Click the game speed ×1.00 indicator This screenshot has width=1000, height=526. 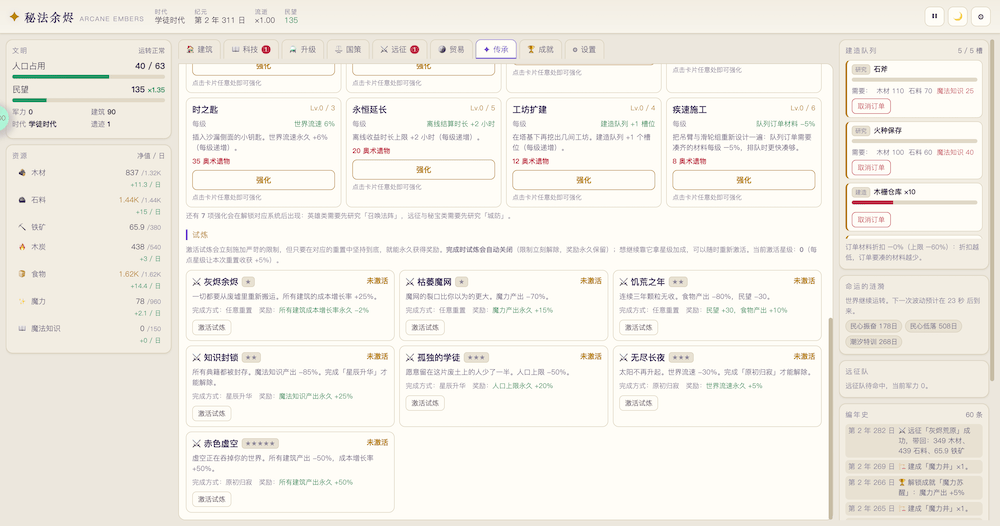265,20
